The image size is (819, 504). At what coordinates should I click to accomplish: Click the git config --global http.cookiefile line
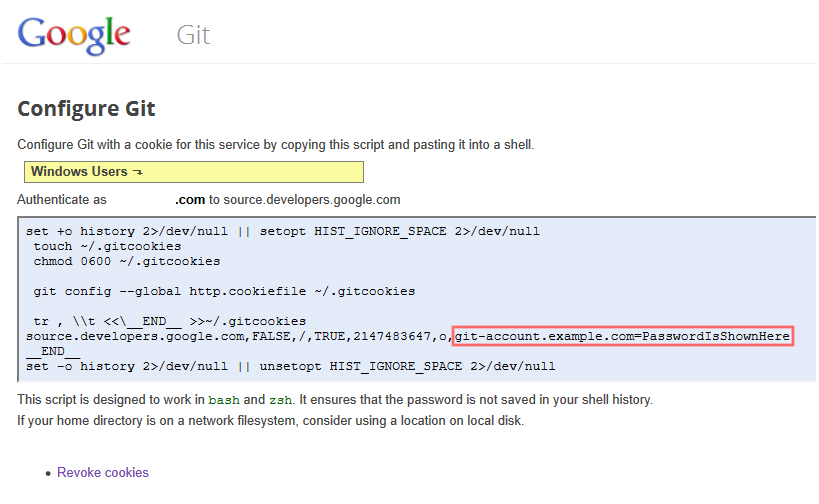(x=224, y=291)
